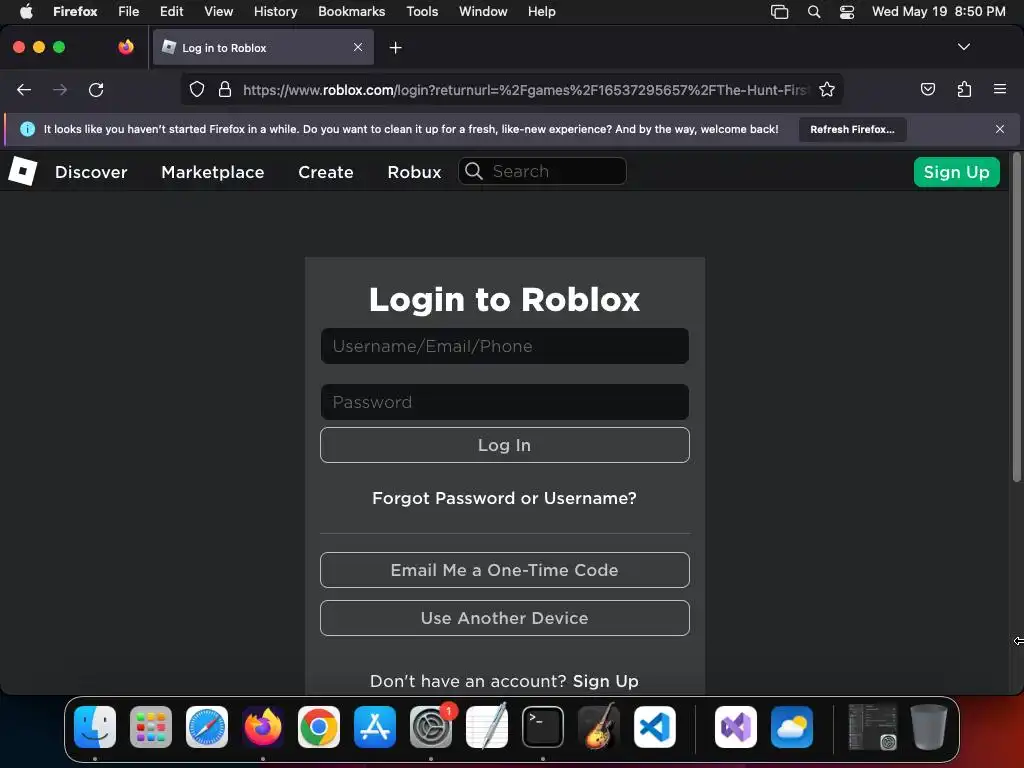Open the Weather app in Dock

792,727
